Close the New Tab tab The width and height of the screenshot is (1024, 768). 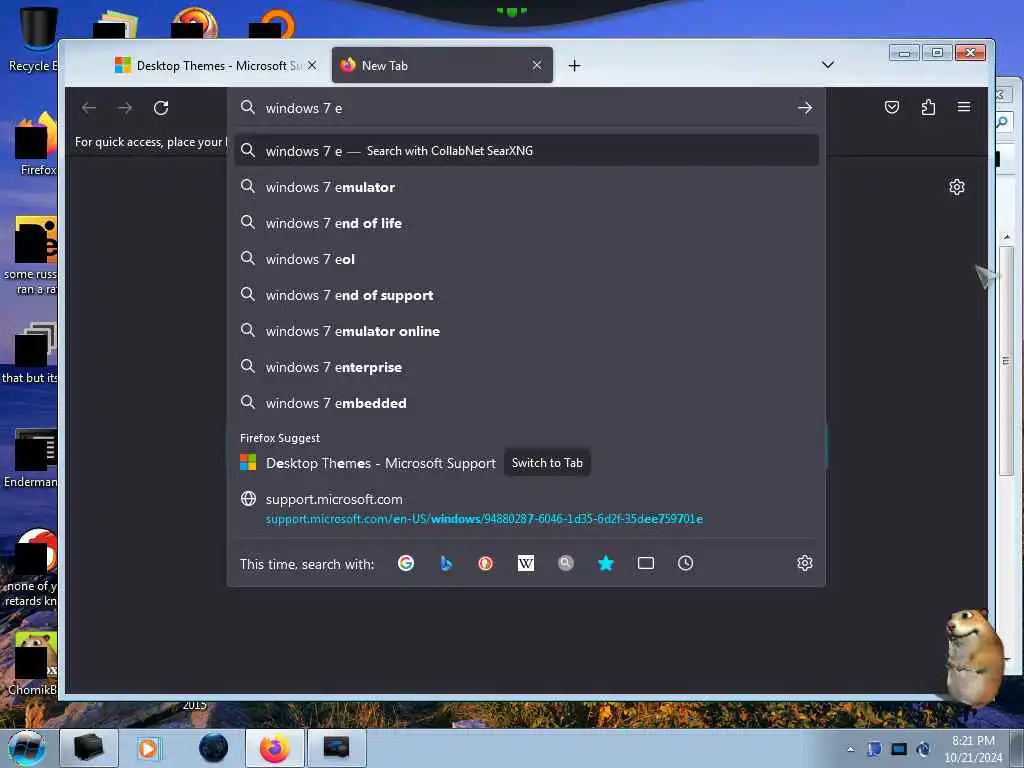pyautogui.click(x=537, y=65)
